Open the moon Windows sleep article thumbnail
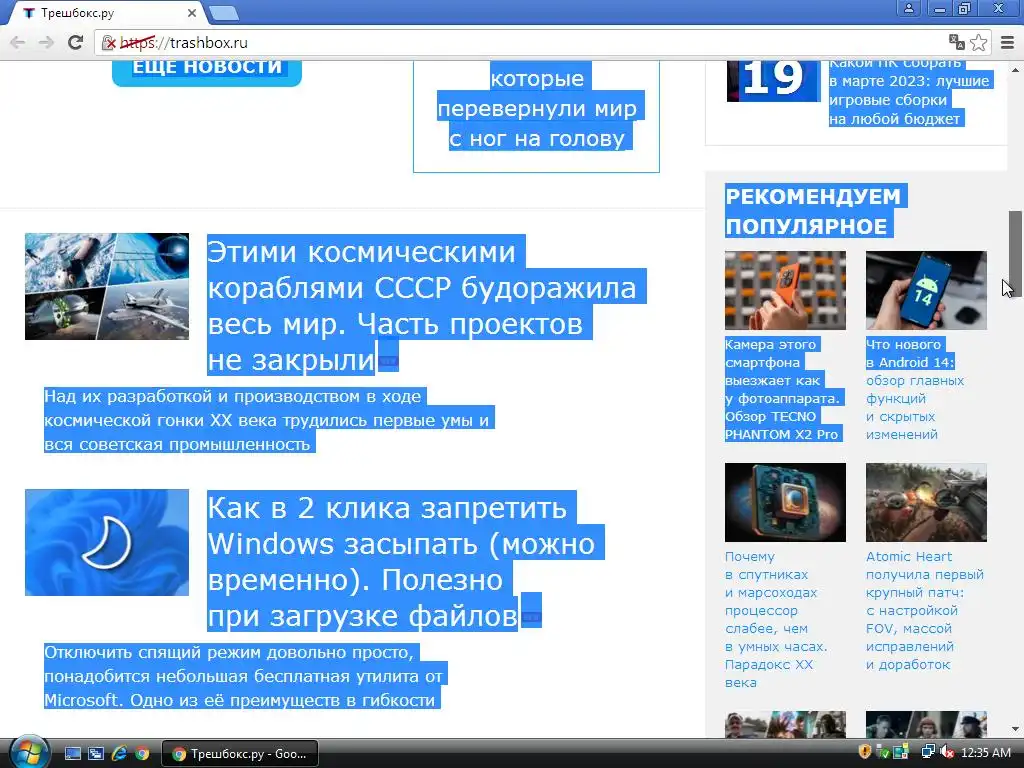This screenshot has height=768, width=1024. coord(107,542)
